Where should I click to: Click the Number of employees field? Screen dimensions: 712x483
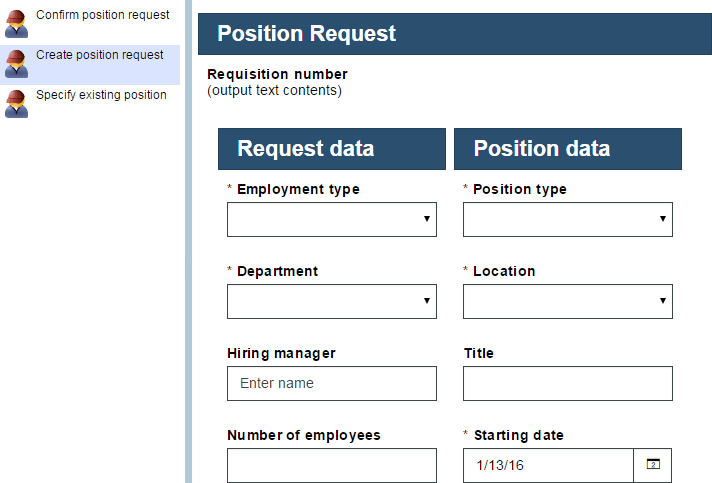click(x=331, y=465)
